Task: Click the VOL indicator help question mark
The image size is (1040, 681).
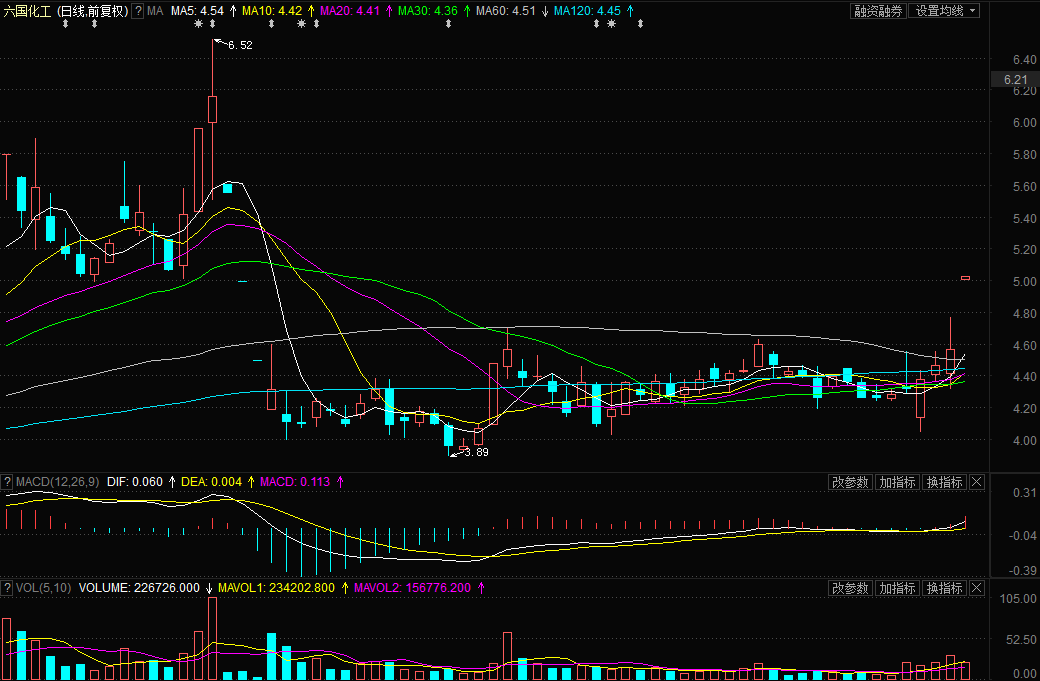Action: (7, 588)
